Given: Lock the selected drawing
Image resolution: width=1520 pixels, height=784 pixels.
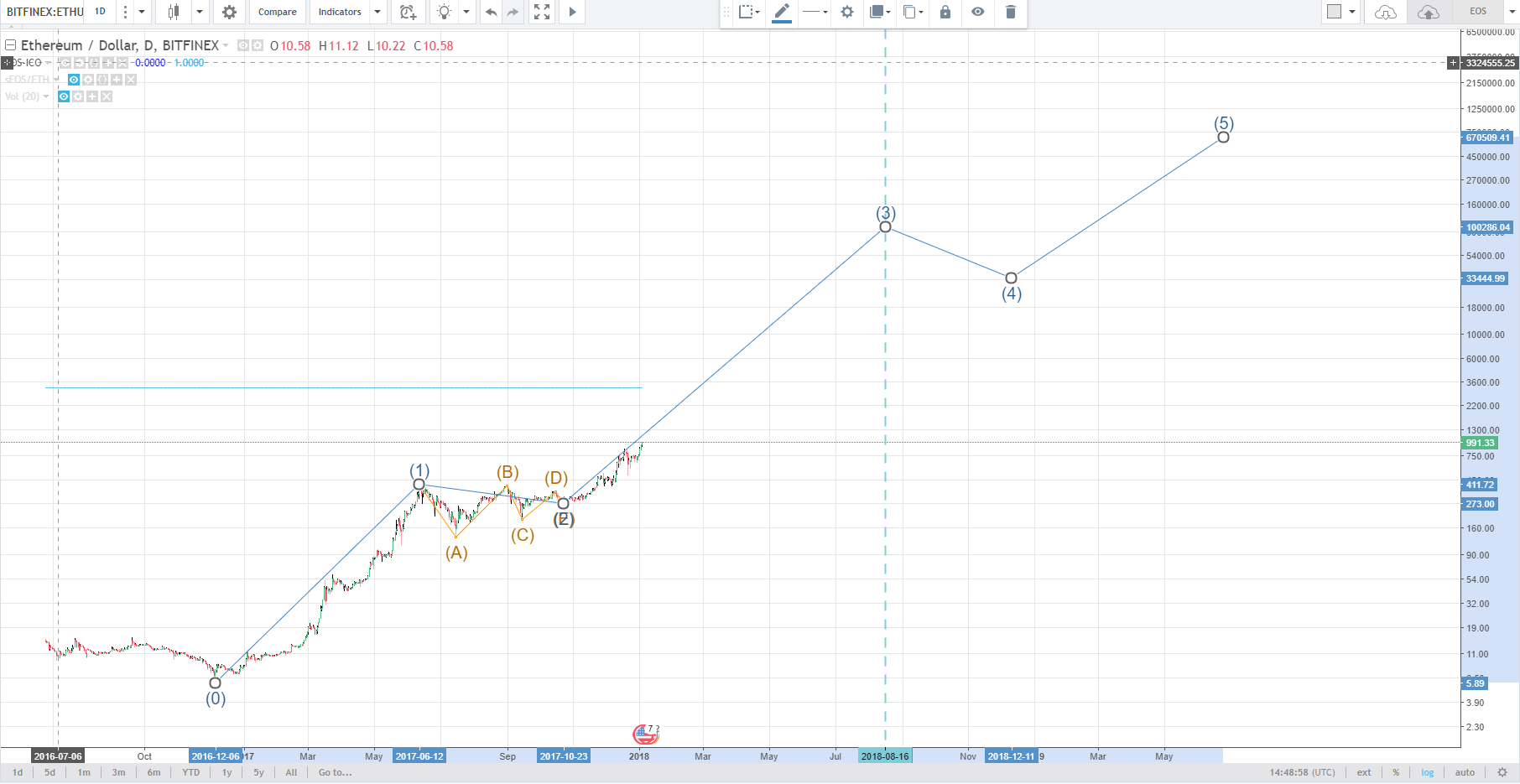Looking at the screenshot, I should pyautogui.click(x=945, y=12).
